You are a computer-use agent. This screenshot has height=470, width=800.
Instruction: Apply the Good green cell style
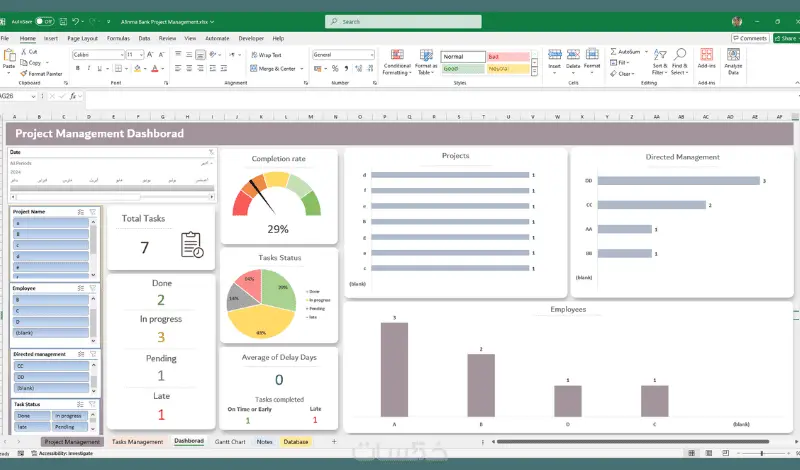pos(463,68)
